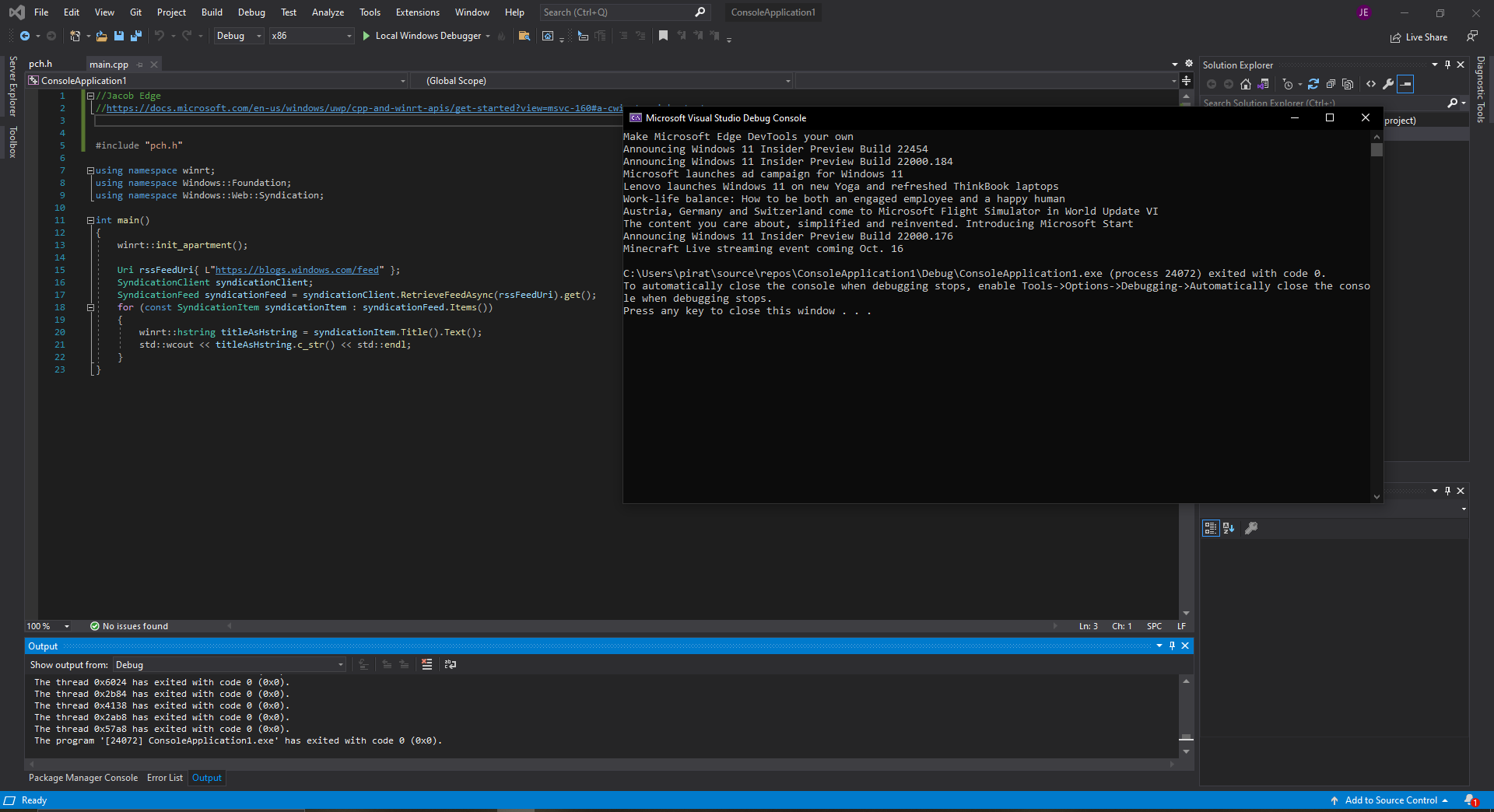
Task: Click Add to Source Control
Action: (x=1391, y=800)
